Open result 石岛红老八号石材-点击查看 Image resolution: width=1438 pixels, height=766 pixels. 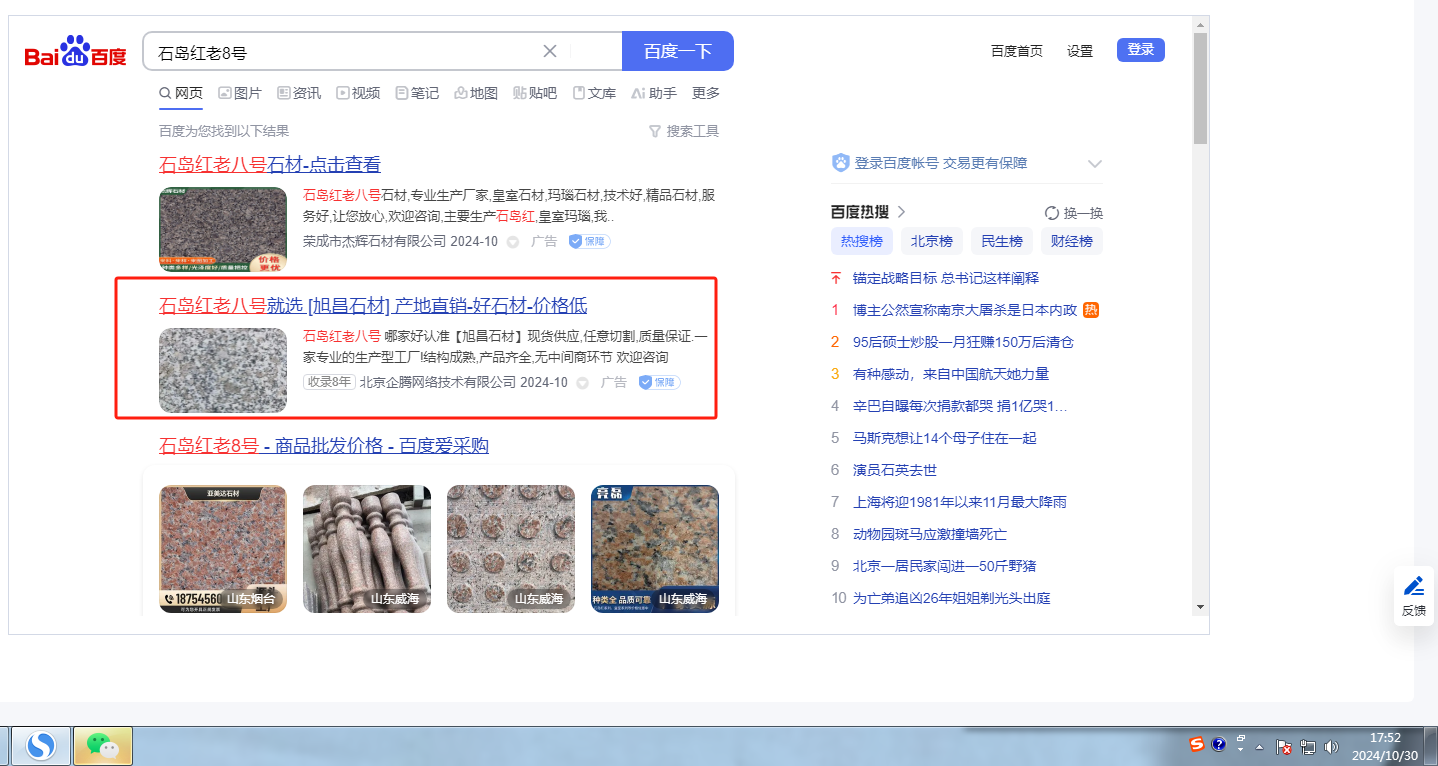tap(270, 164)
